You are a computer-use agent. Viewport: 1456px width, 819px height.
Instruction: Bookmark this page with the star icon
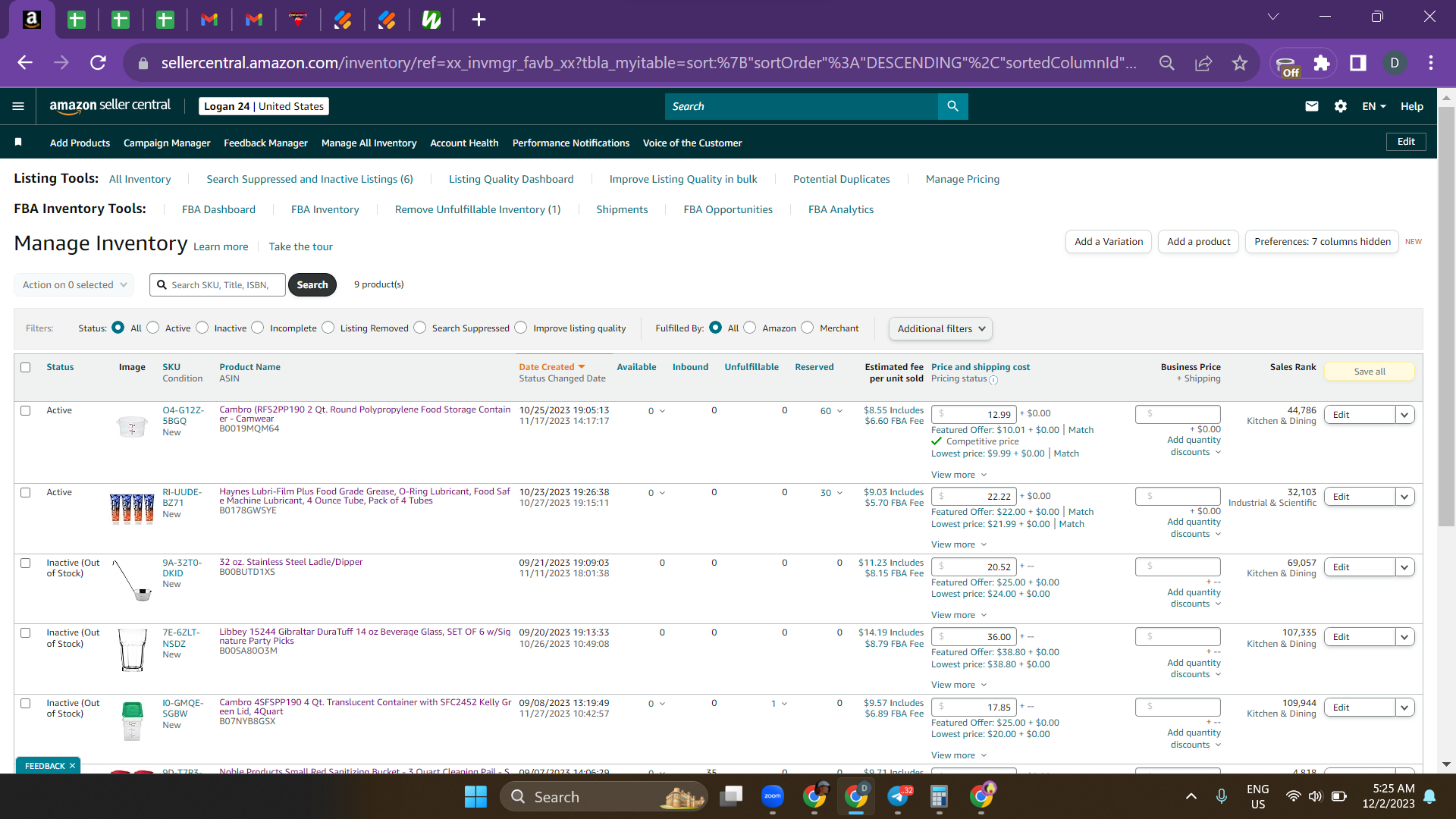(1240, 63)
